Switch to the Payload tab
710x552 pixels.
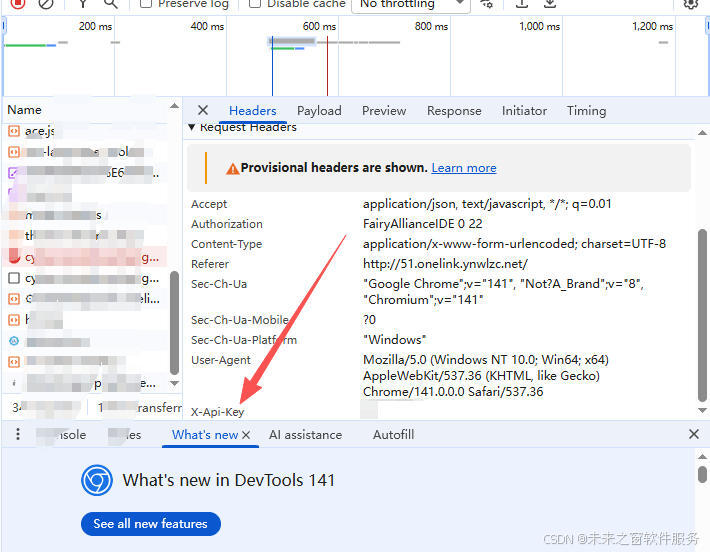(319, 110)
